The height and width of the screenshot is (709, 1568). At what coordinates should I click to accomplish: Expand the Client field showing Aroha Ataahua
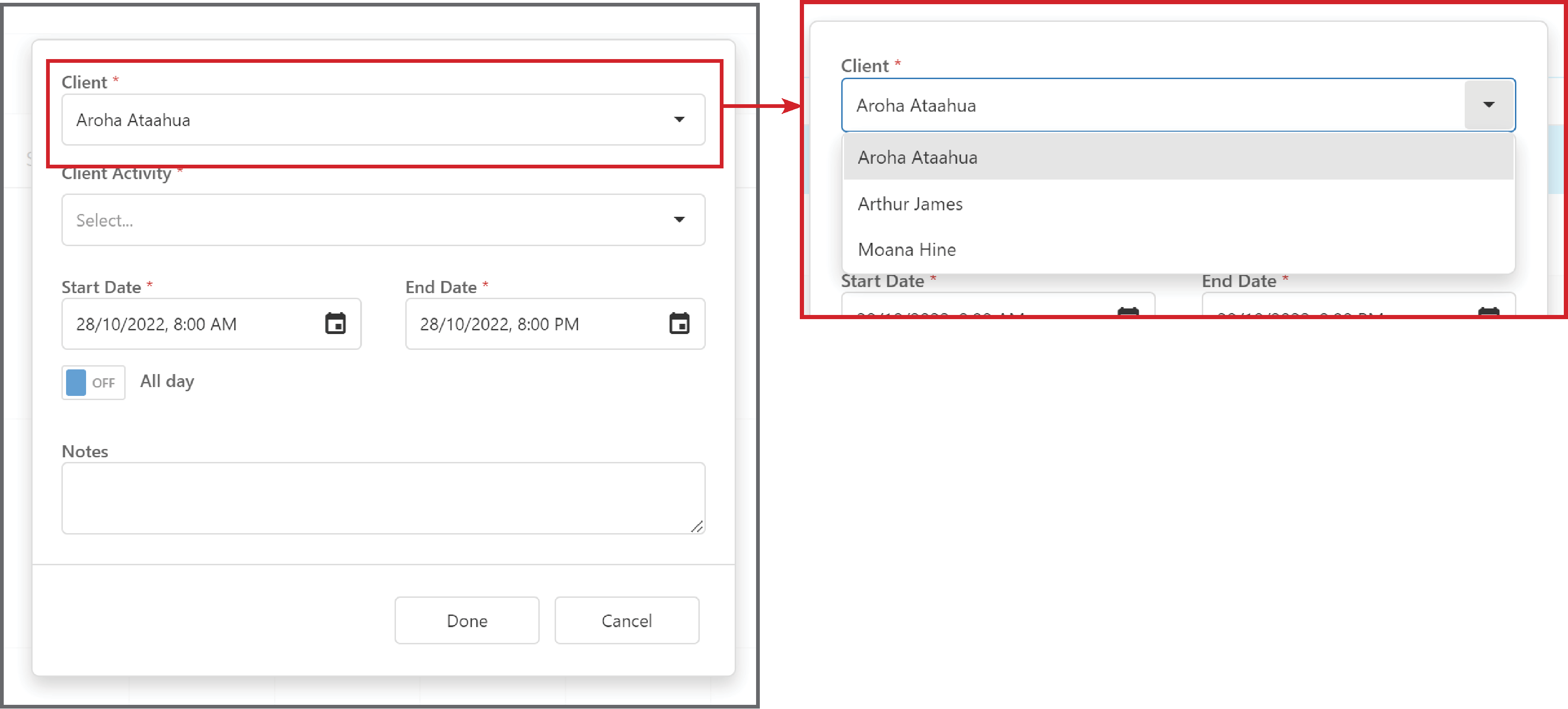[x=383, y=119]
